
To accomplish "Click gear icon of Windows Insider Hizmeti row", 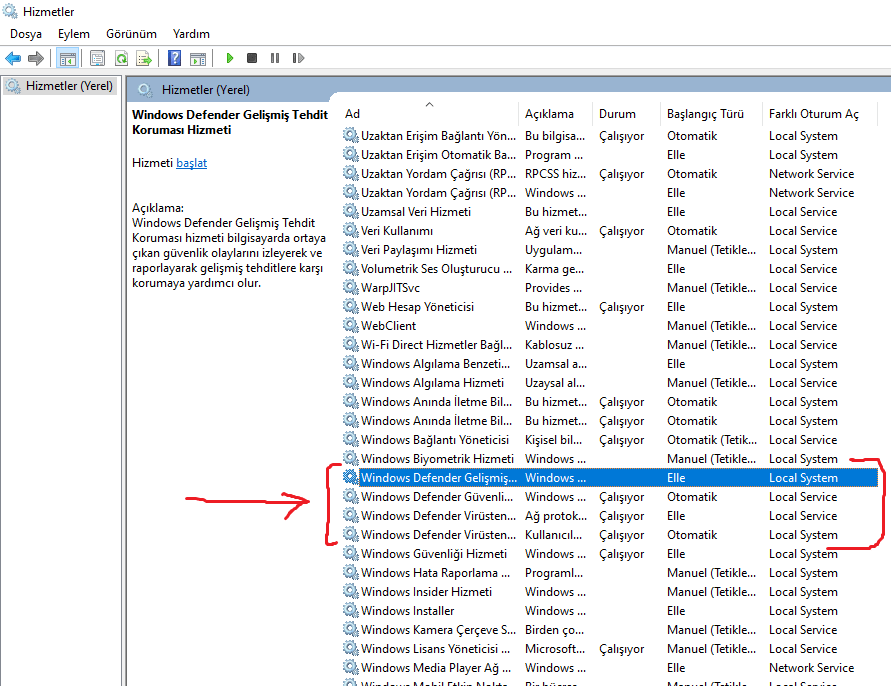I will [351, 591].
